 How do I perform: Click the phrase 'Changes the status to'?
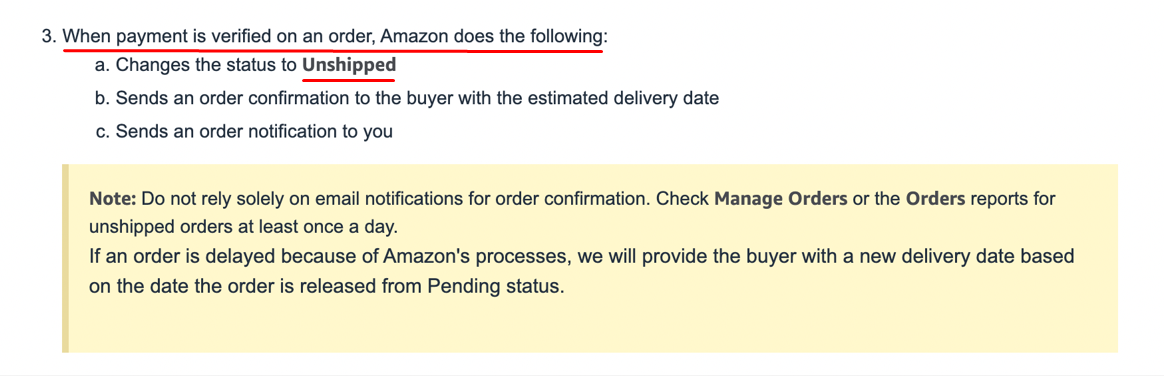coord(206,65)
